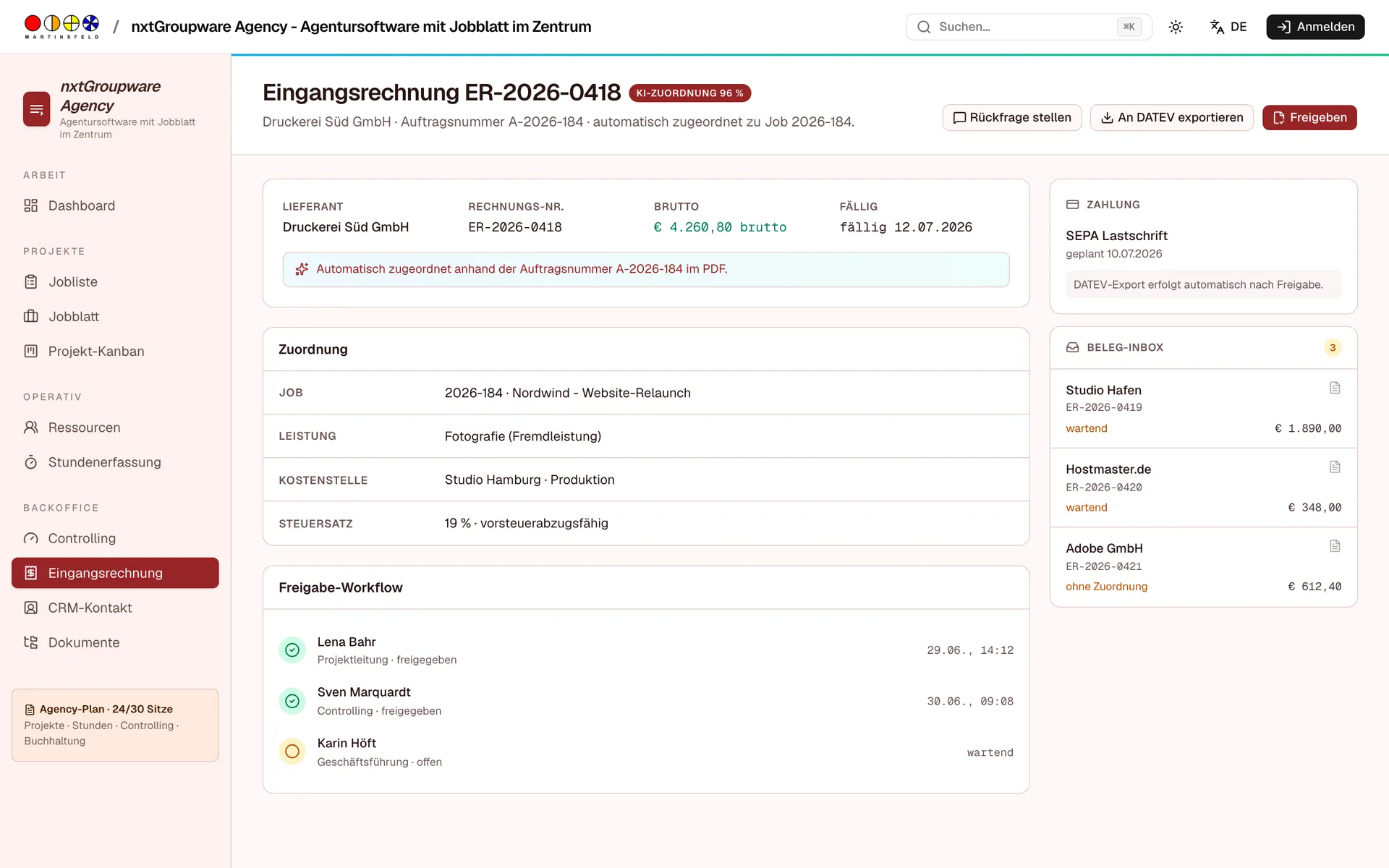Click Lena Bahr approved check icon
1389x868 pixels.
292,650
